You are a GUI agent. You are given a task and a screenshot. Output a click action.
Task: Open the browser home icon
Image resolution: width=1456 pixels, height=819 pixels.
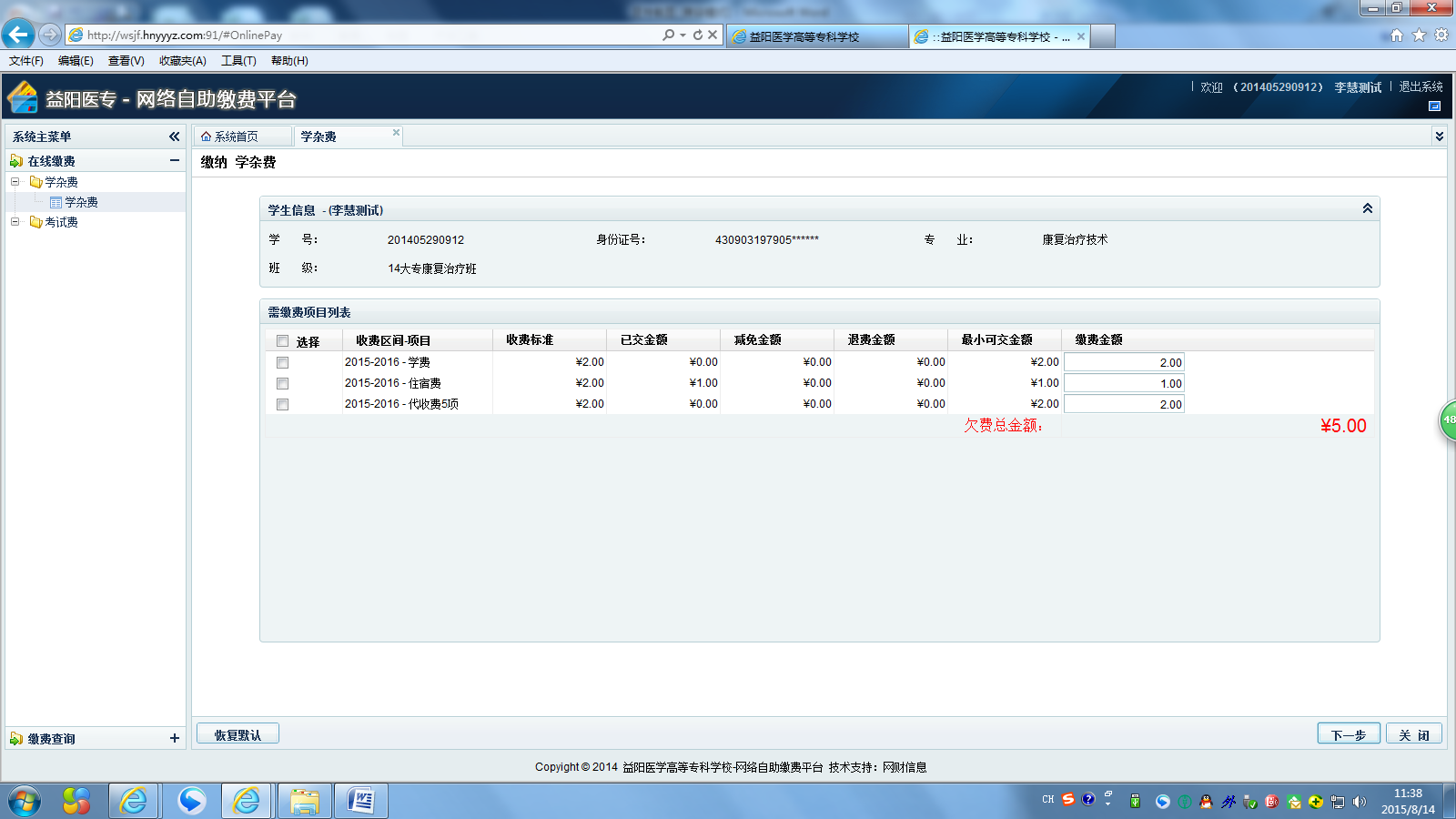click(x=1397, y=35)
